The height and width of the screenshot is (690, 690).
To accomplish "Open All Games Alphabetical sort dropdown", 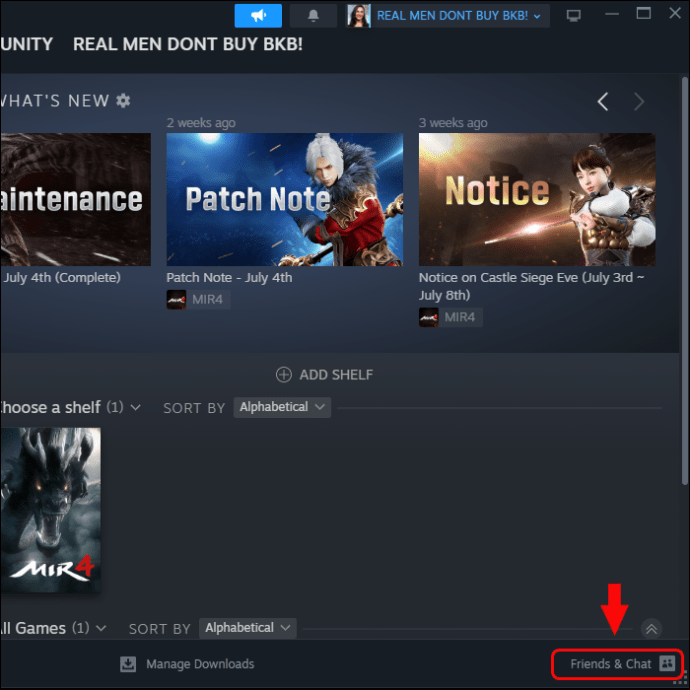I will 248,628.
